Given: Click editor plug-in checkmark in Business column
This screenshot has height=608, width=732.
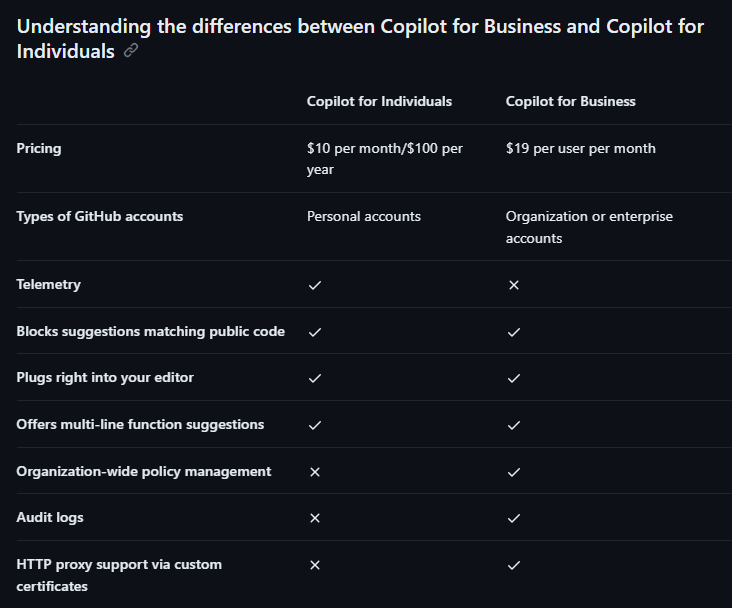Looking at the screenshot, I should pyautogui.click(x=514, y=378).
